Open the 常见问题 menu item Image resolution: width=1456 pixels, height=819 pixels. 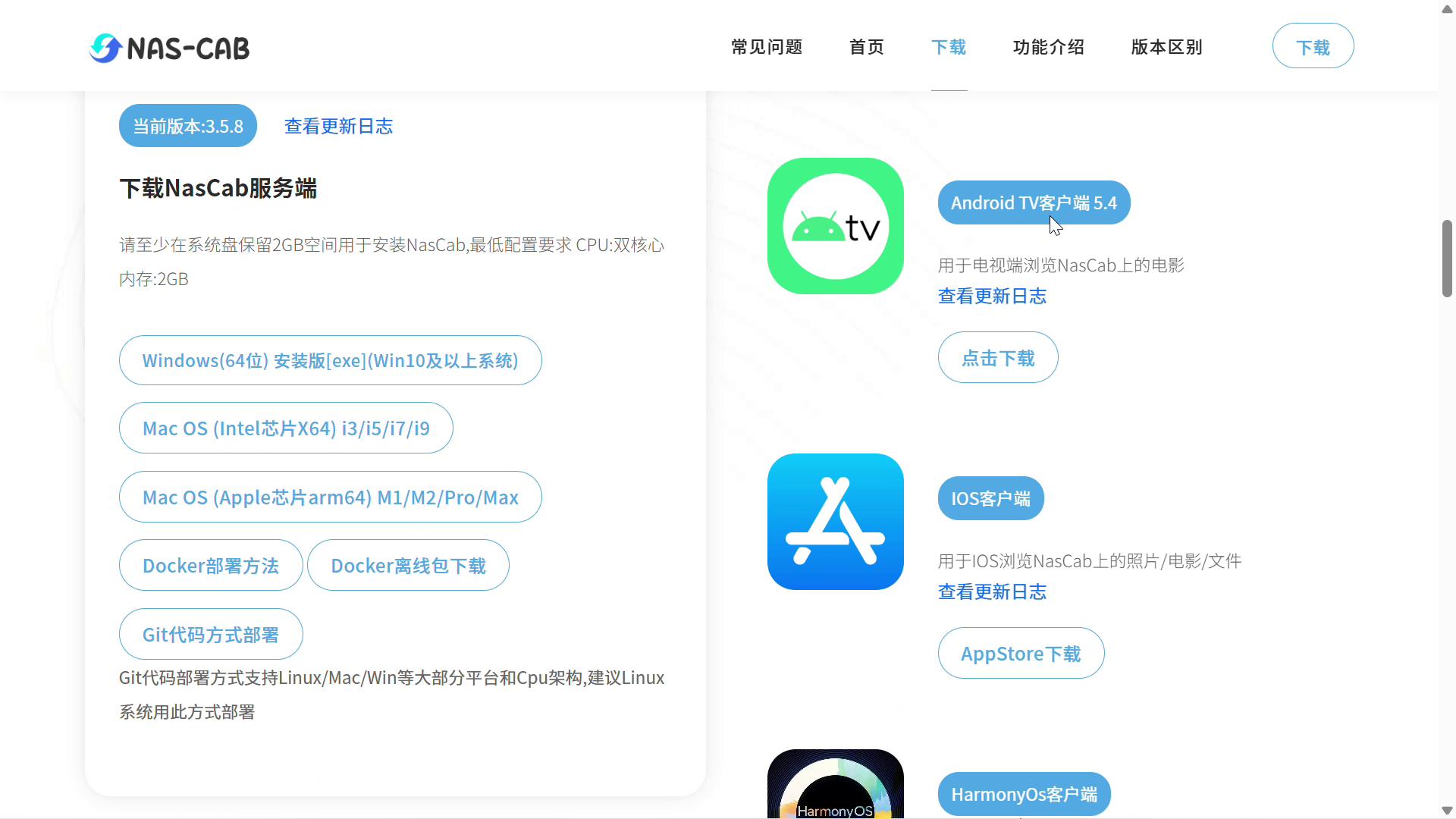[767, 47]
